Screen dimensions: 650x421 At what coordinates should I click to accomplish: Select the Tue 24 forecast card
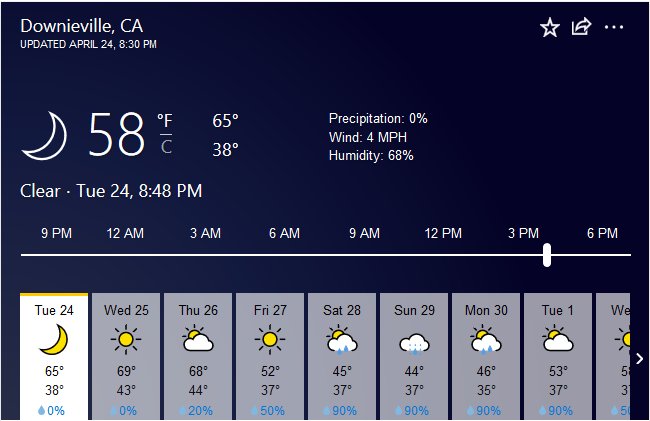(x=54, y=356)
